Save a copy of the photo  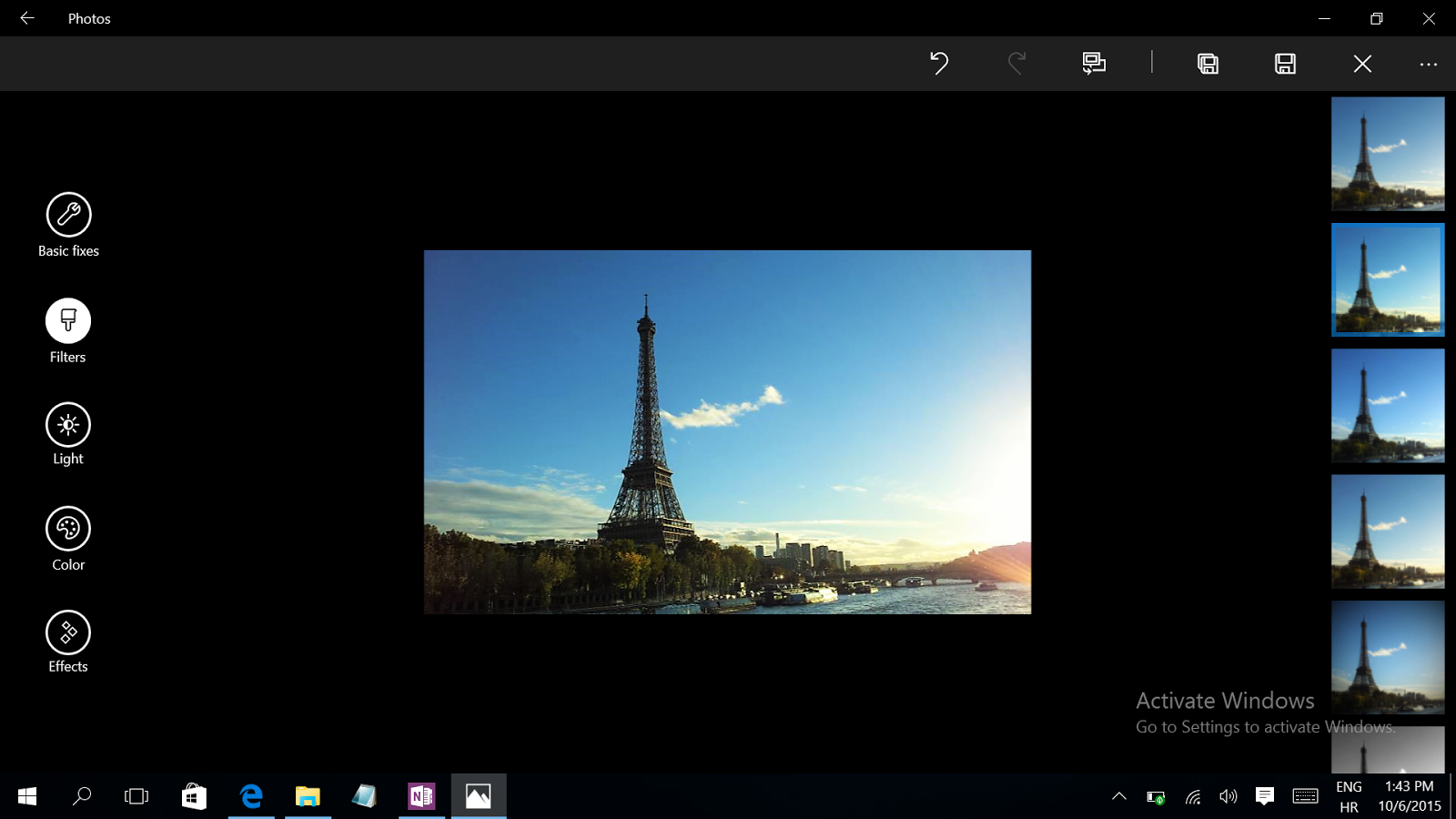(x=1208, y=63)
